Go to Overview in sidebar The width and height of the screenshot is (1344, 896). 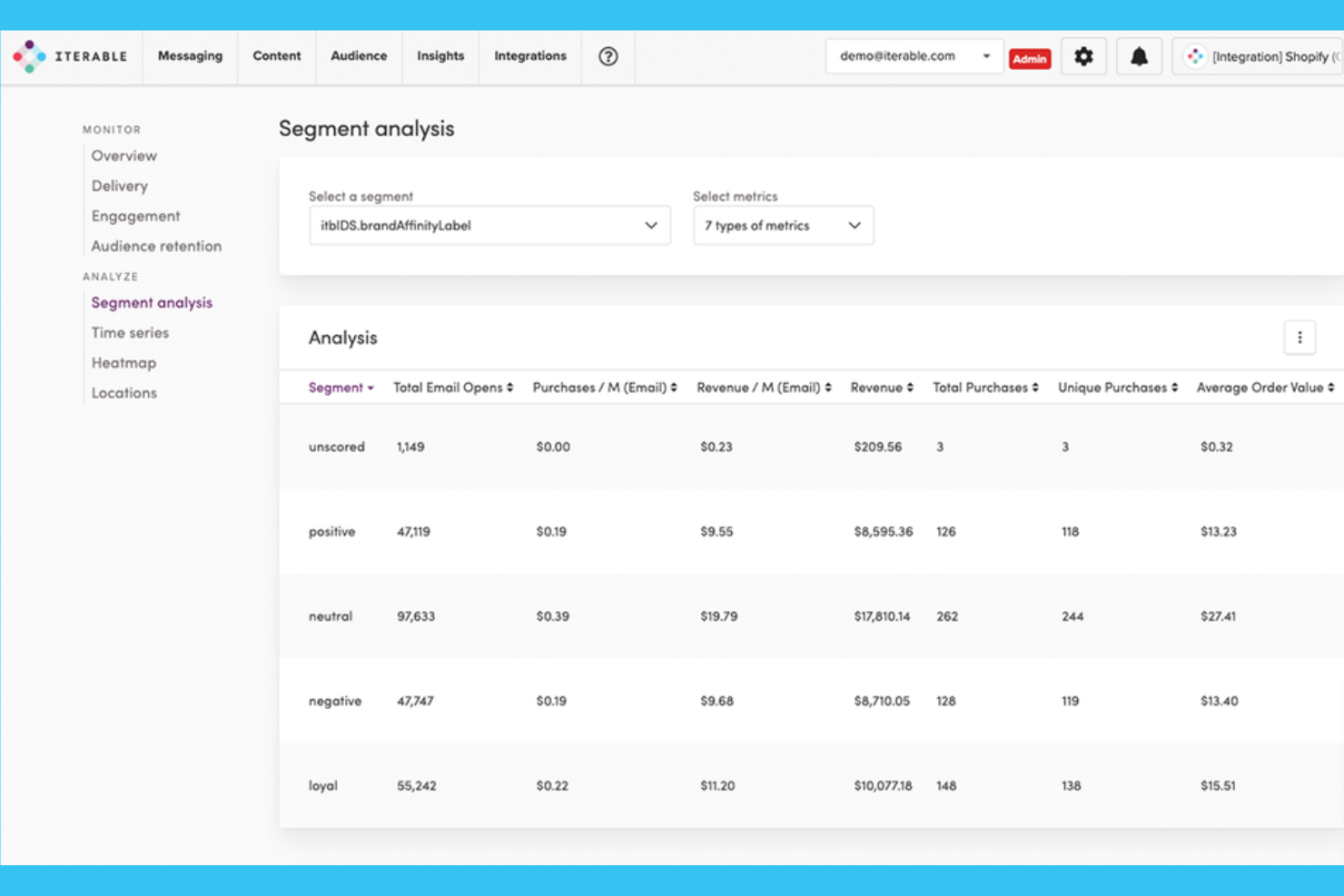pos(124,156)
